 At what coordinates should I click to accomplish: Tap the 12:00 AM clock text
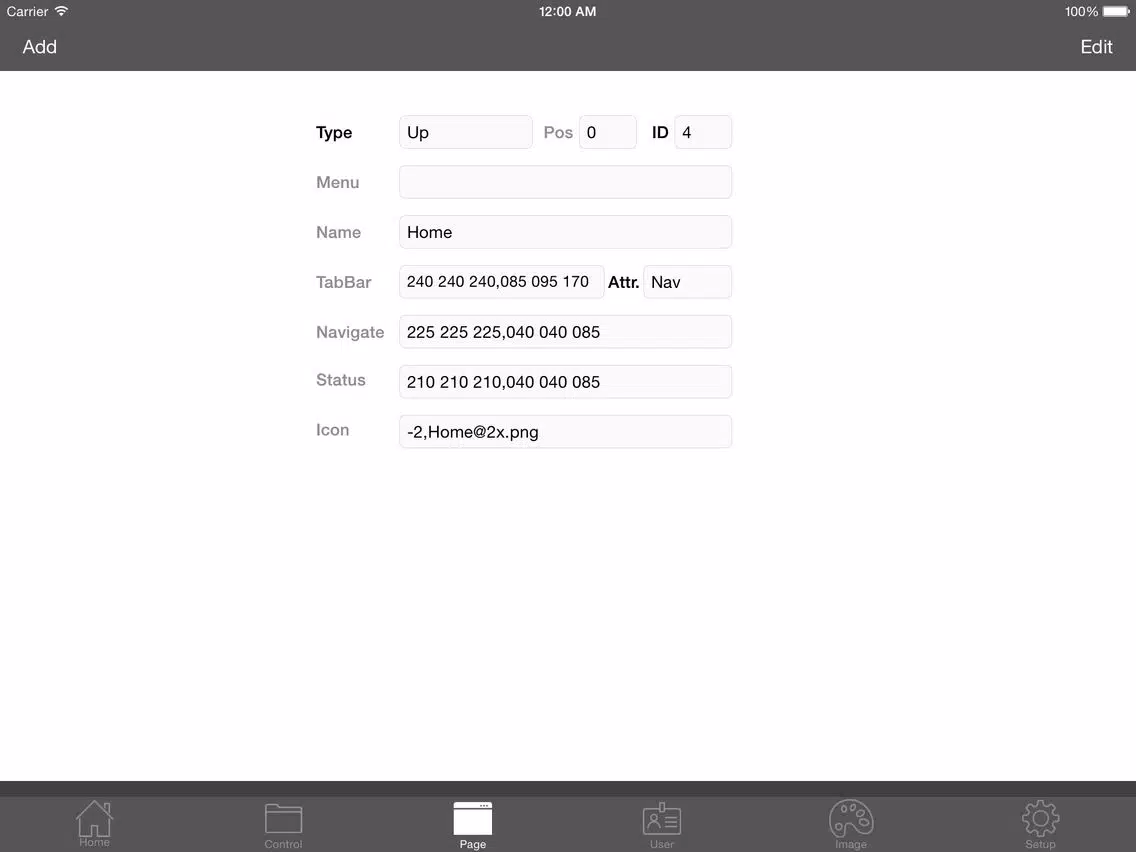567,12
